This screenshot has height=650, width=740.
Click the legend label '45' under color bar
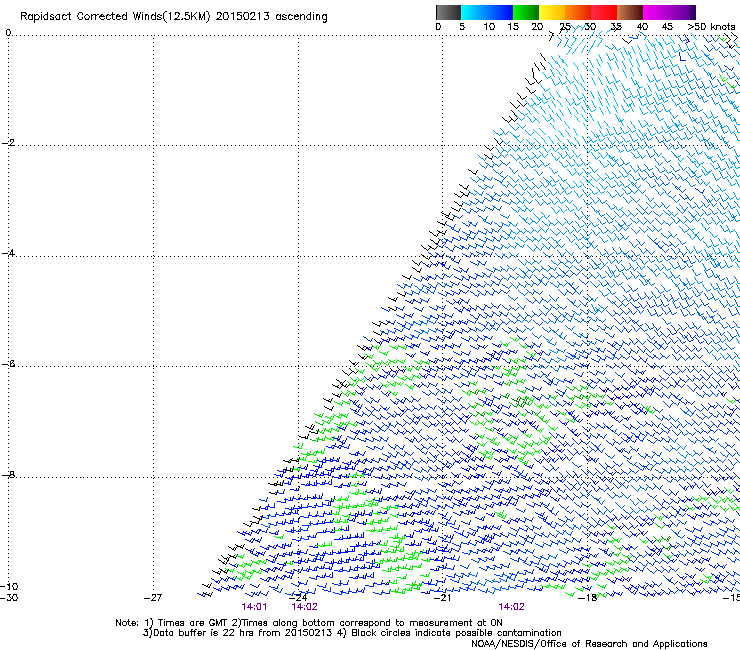(x=667, y=27)
